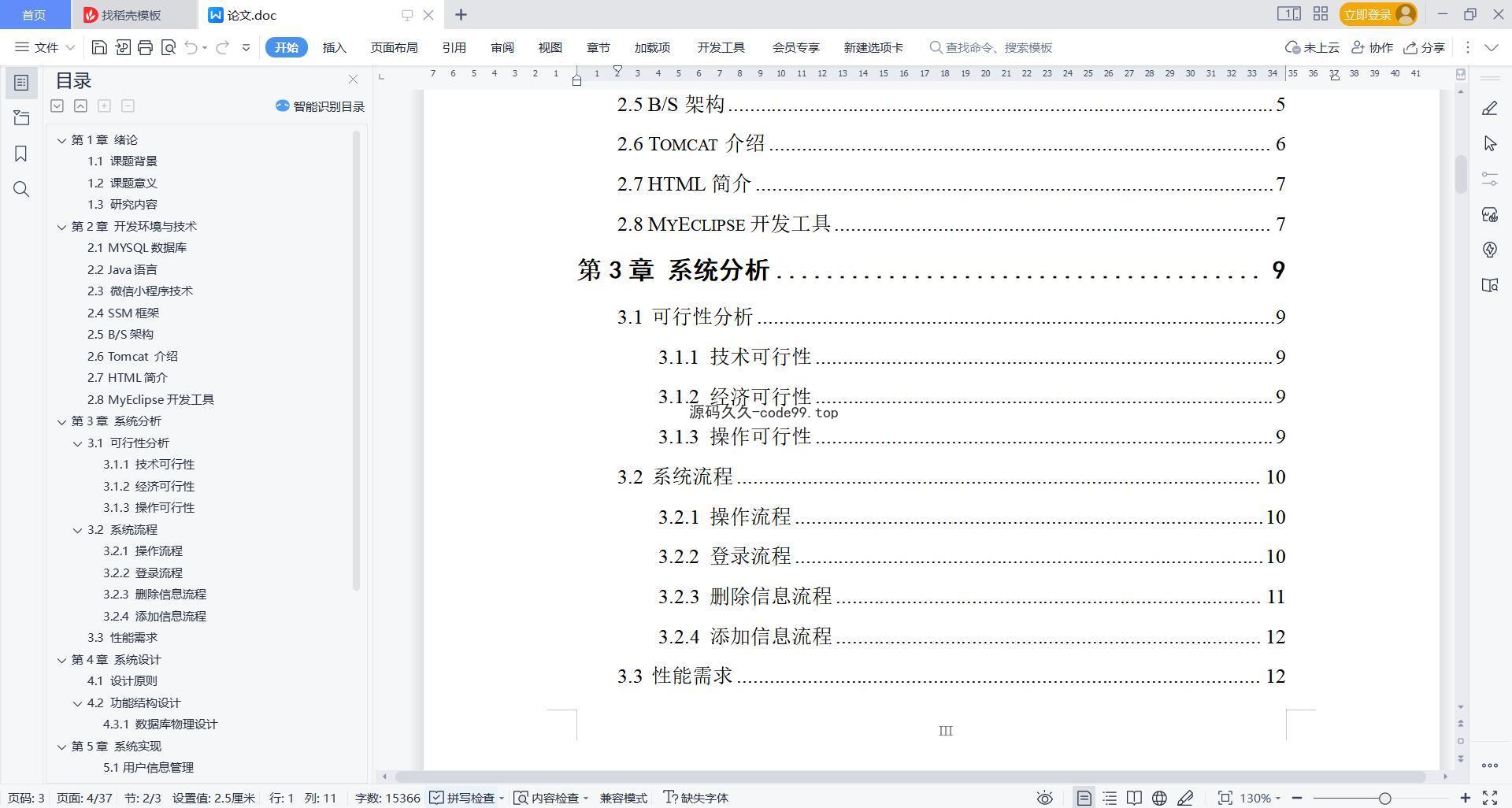Switch to page layout view icon
Viewport: 1512px width, 808px height.
click(x=1084, y=798)
